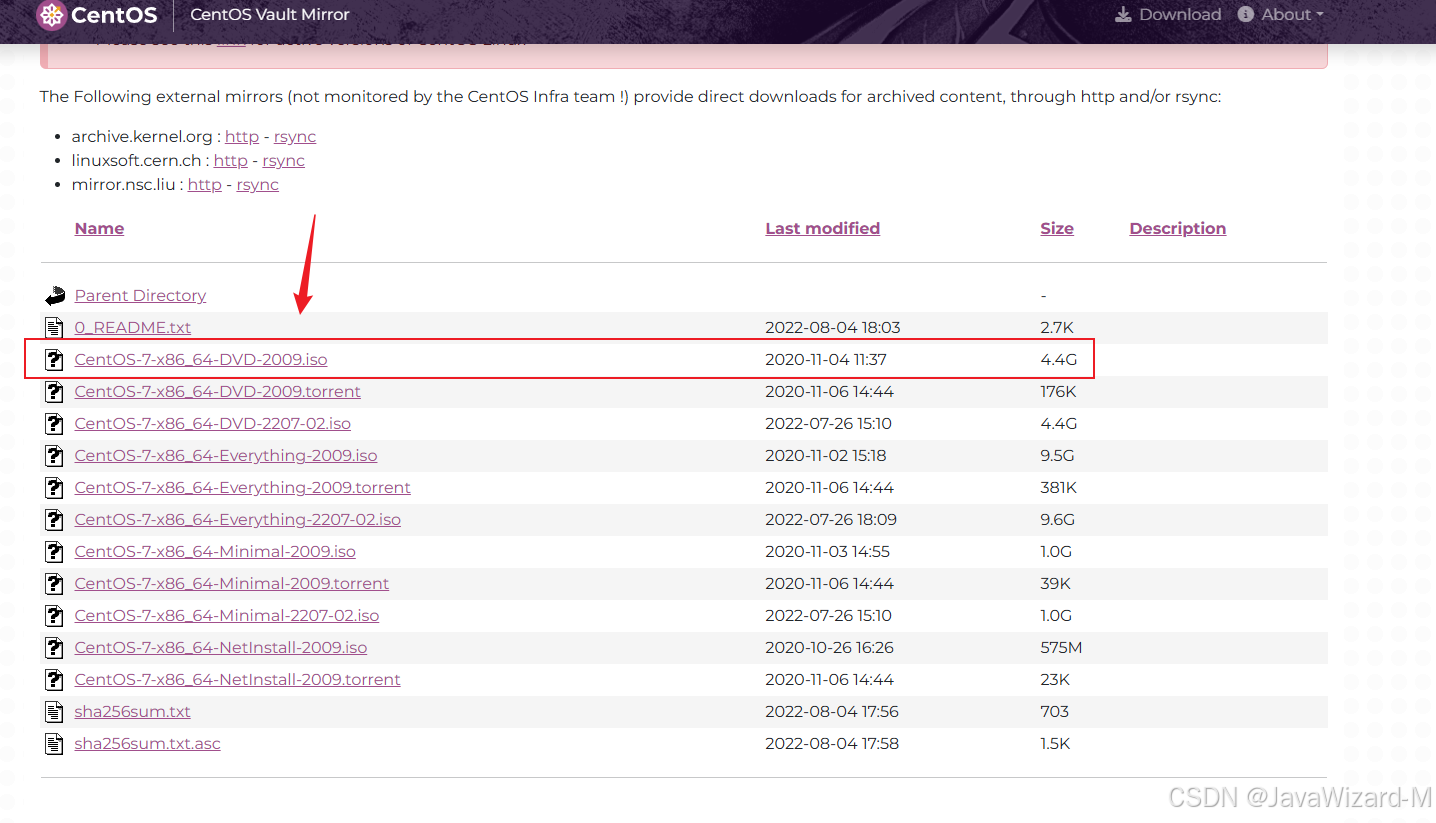This screenshot has height=823, width=1436.
Task: Click the 4.4G size of DVD-2009.iso
Action: click(1057, 360)
